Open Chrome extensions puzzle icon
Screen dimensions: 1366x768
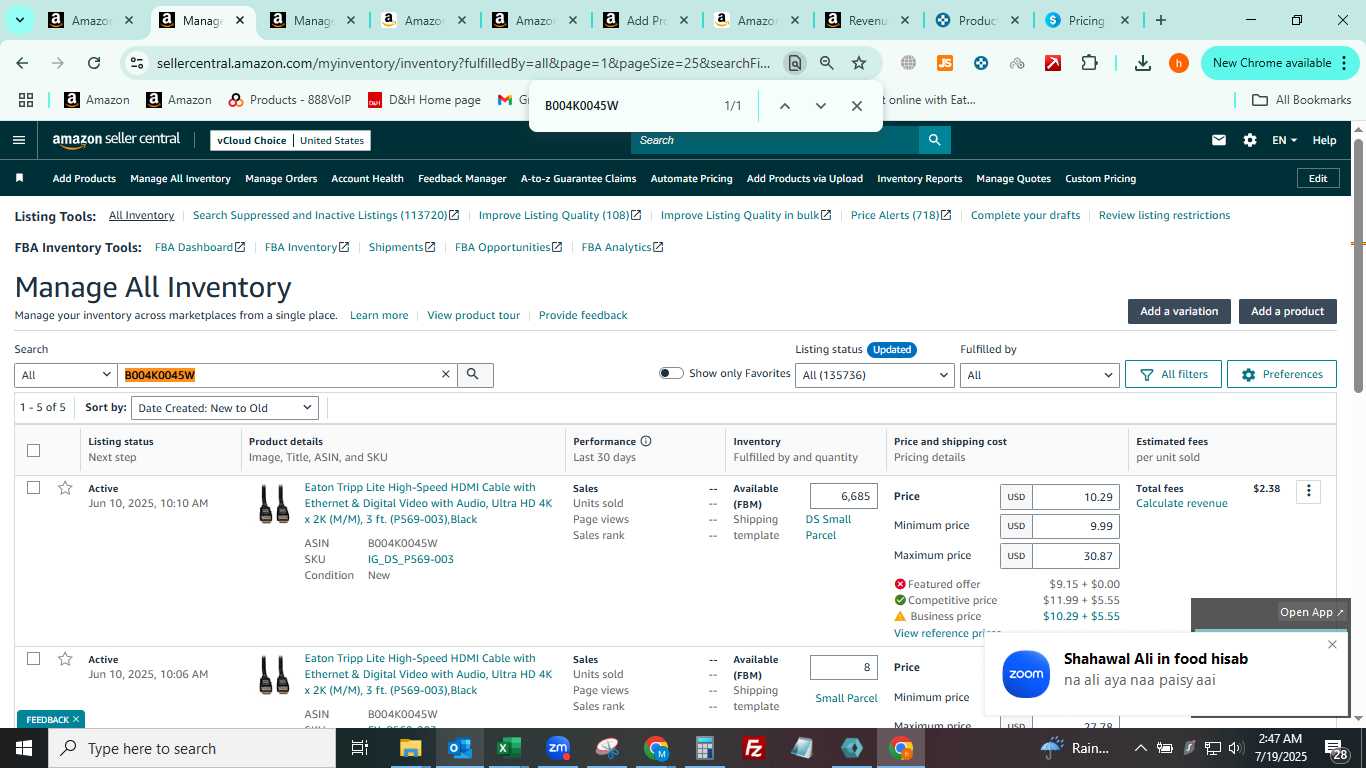point(1090,63)
